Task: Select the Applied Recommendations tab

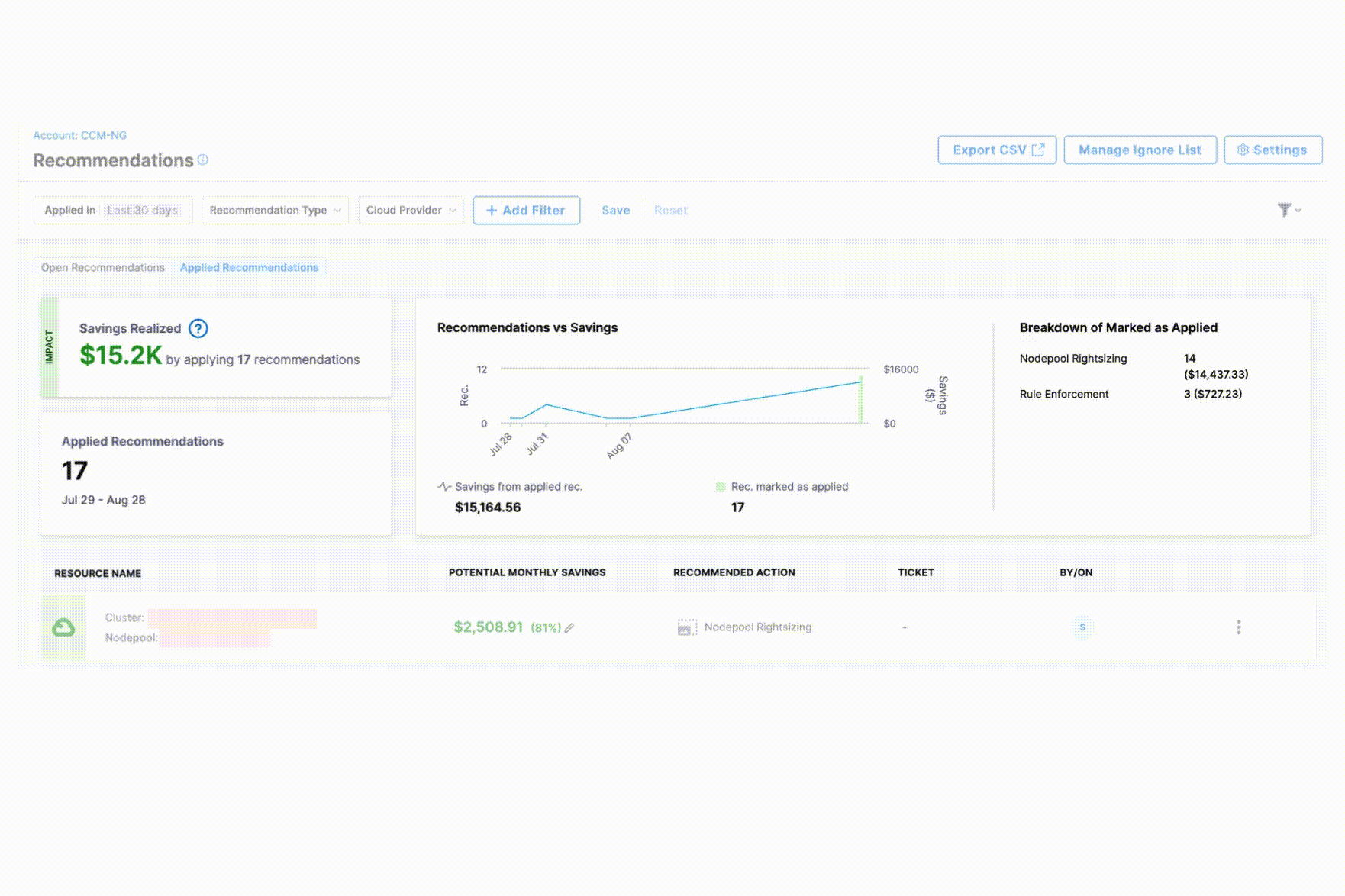Action: (249, 268)
